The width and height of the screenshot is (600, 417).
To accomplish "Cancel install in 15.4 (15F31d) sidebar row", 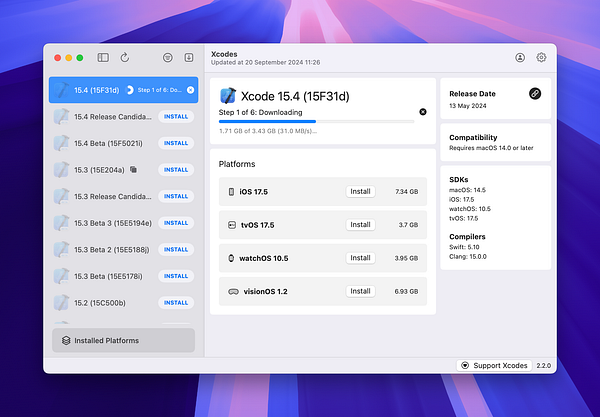I will [x=190, y=90].
